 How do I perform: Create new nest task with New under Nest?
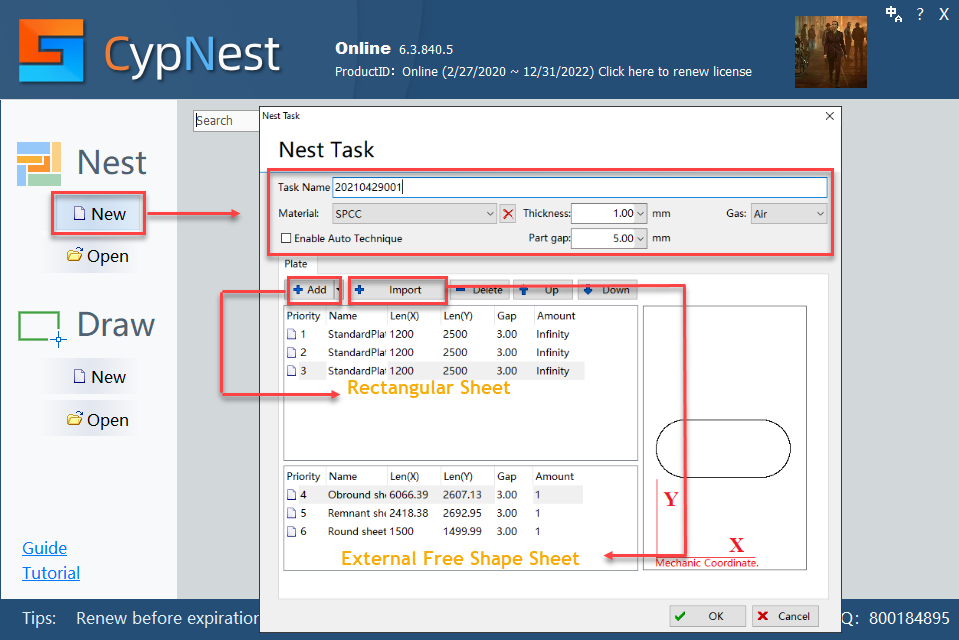[x=99, y=214]
